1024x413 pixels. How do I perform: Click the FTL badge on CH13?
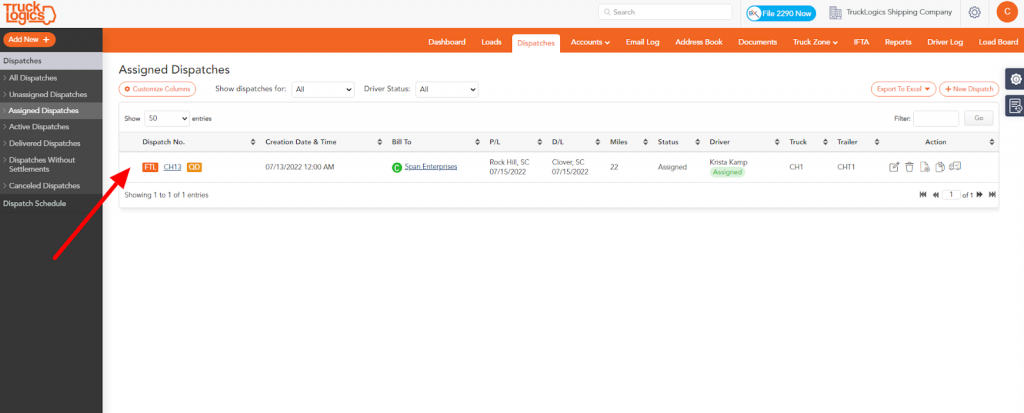point(150,167)
